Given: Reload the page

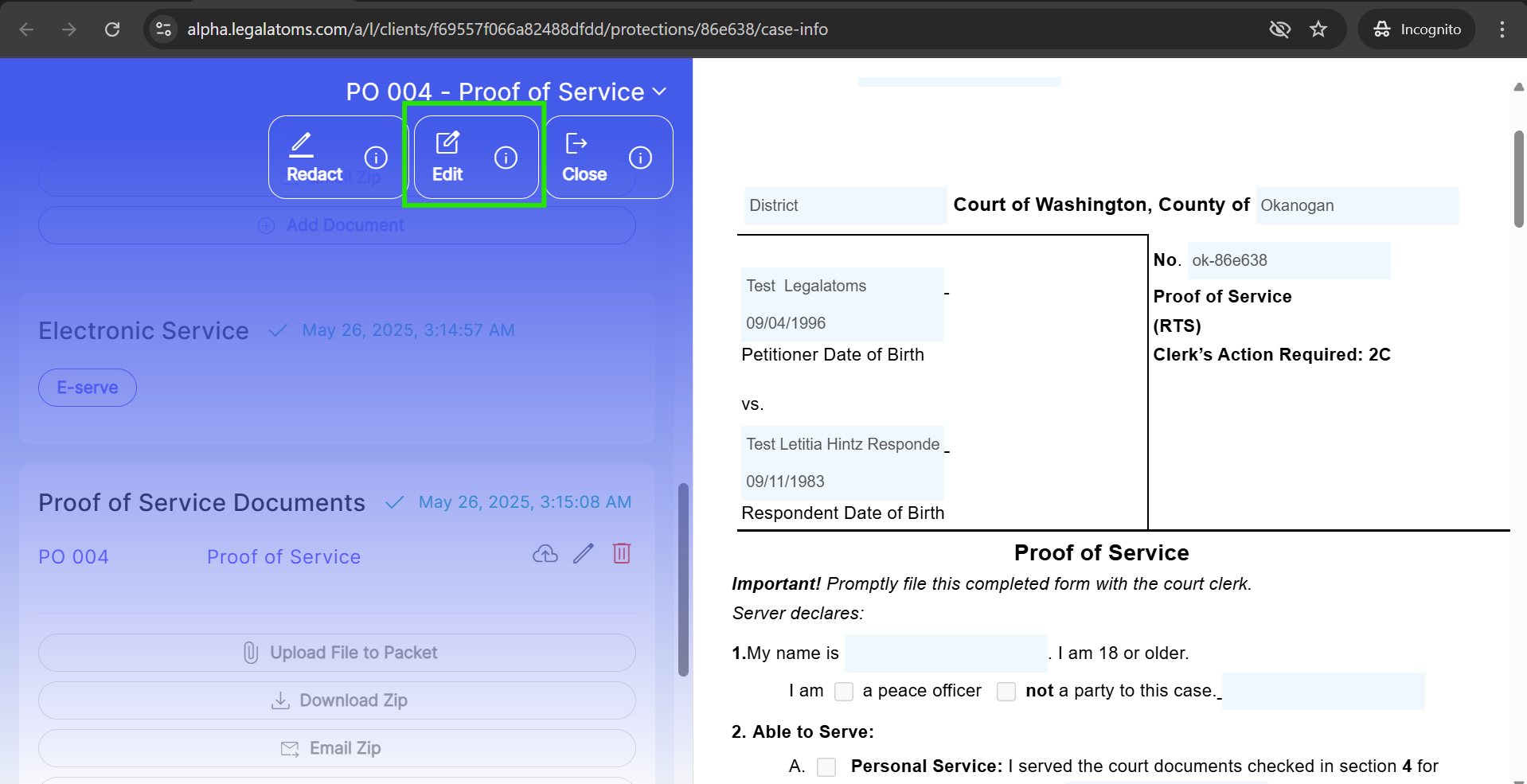Looking at the screenshot, I should [x=112, y=29].
